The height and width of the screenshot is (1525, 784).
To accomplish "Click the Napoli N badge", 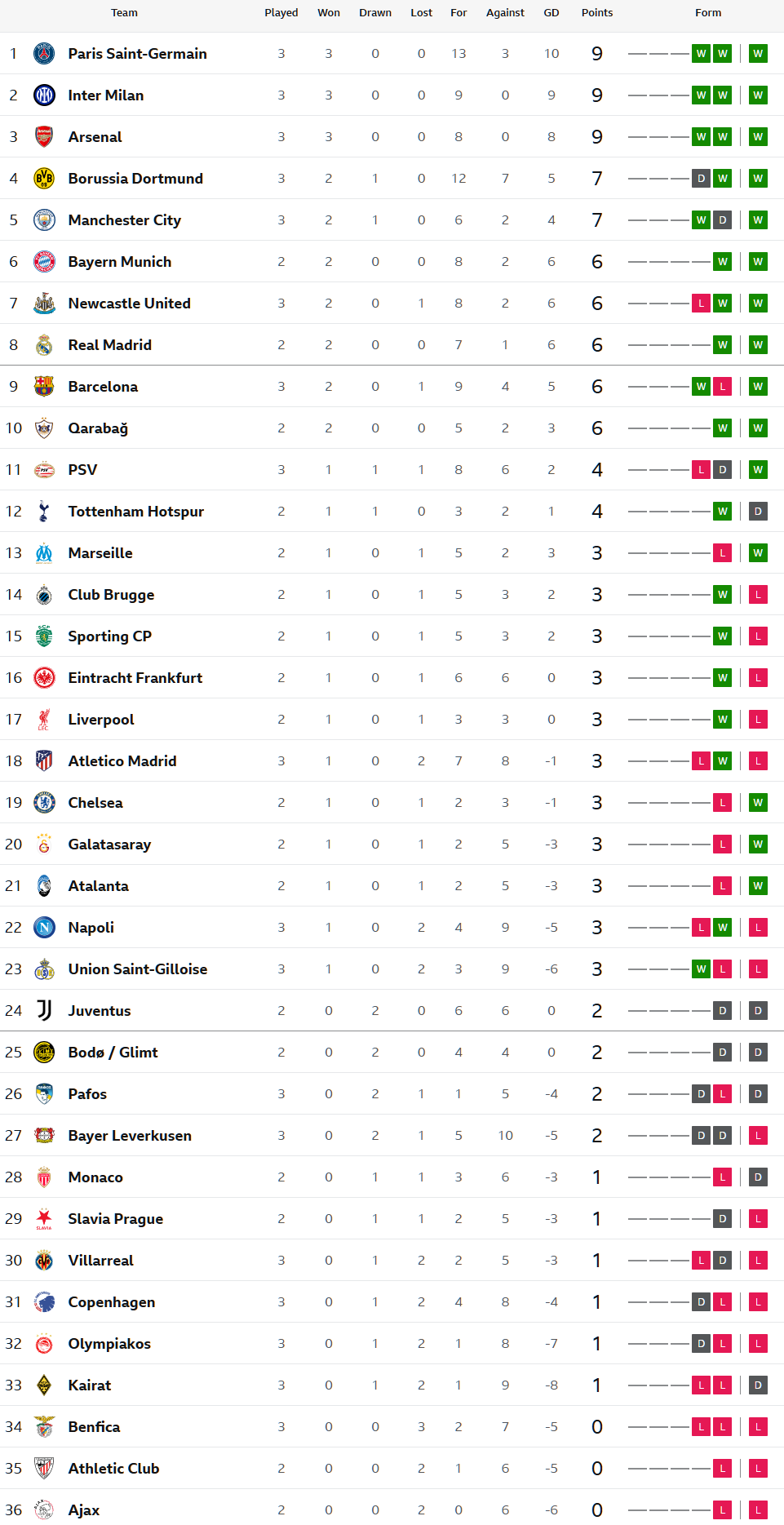I will click(x=44, y=928).
